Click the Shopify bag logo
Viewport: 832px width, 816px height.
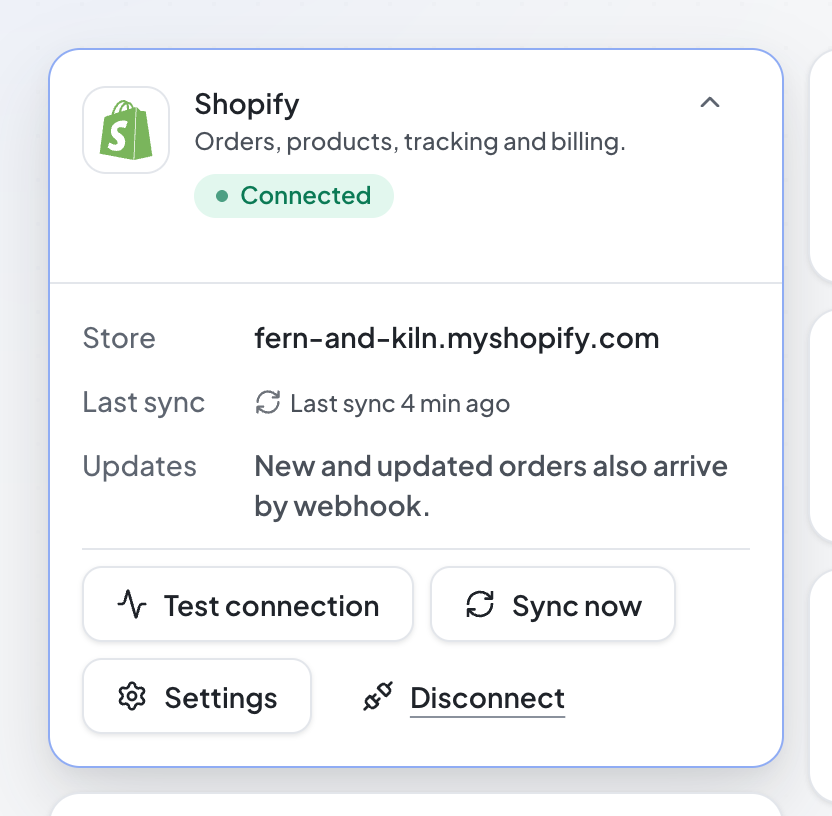(126, 130)
